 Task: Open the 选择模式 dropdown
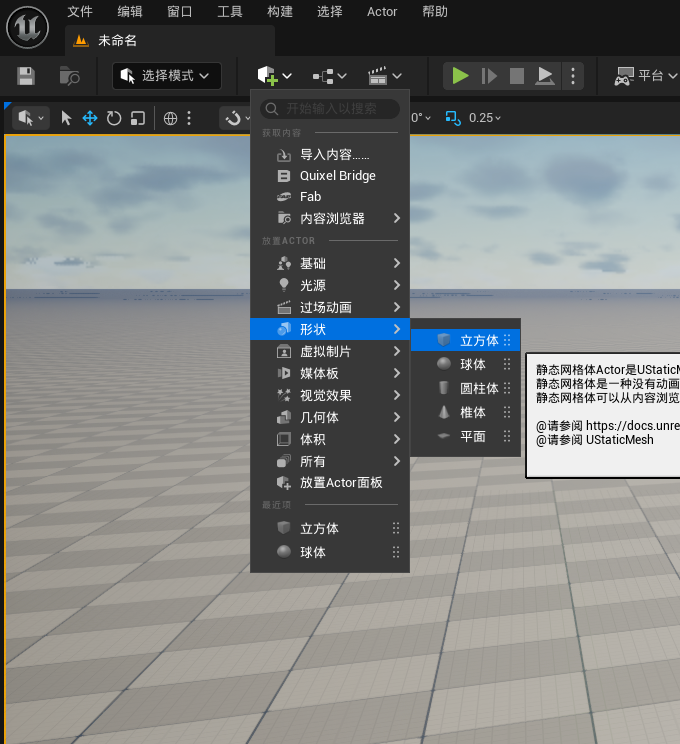click(x=166, y=76)
